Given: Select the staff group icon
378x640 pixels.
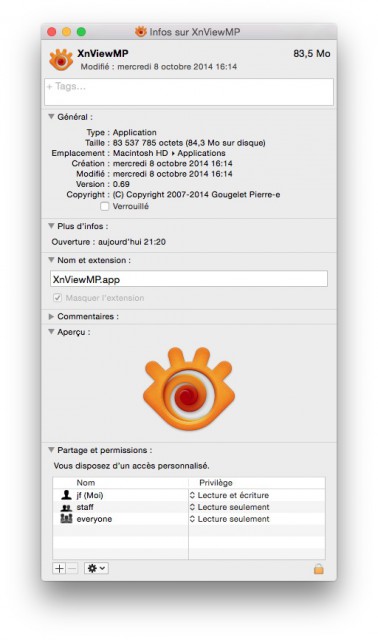Looking at the screenshot, I should pyautogui.click(x=66, y=507).
